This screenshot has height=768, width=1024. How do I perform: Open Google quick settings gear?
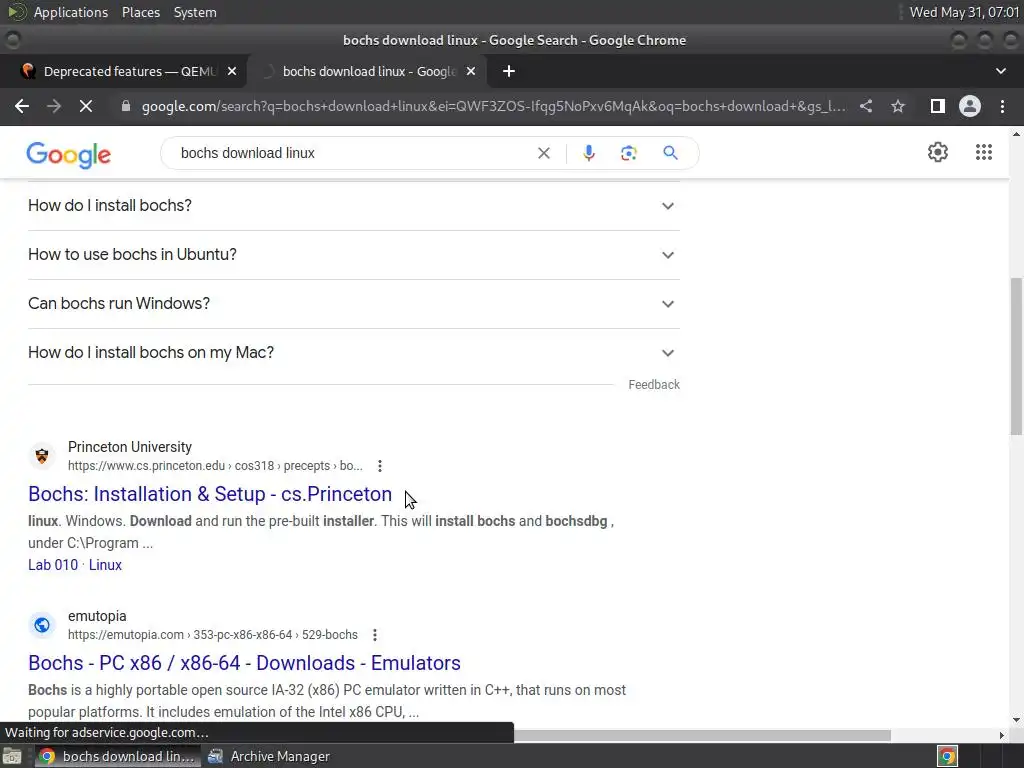click(938, 152)
